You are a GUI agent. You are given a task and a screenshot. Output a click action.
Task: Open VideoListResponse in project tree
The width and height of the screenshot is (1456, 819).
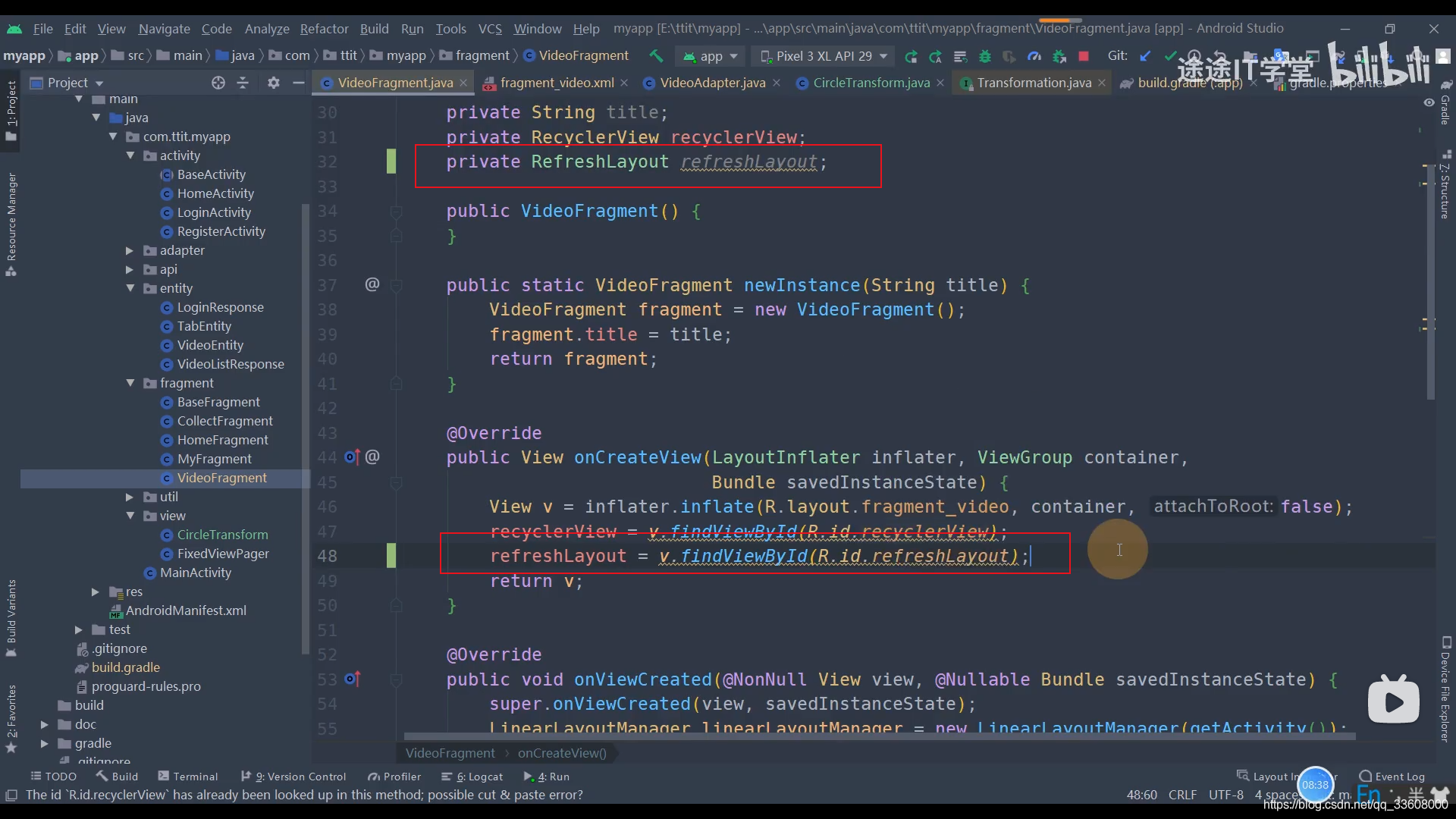point(231,364)
